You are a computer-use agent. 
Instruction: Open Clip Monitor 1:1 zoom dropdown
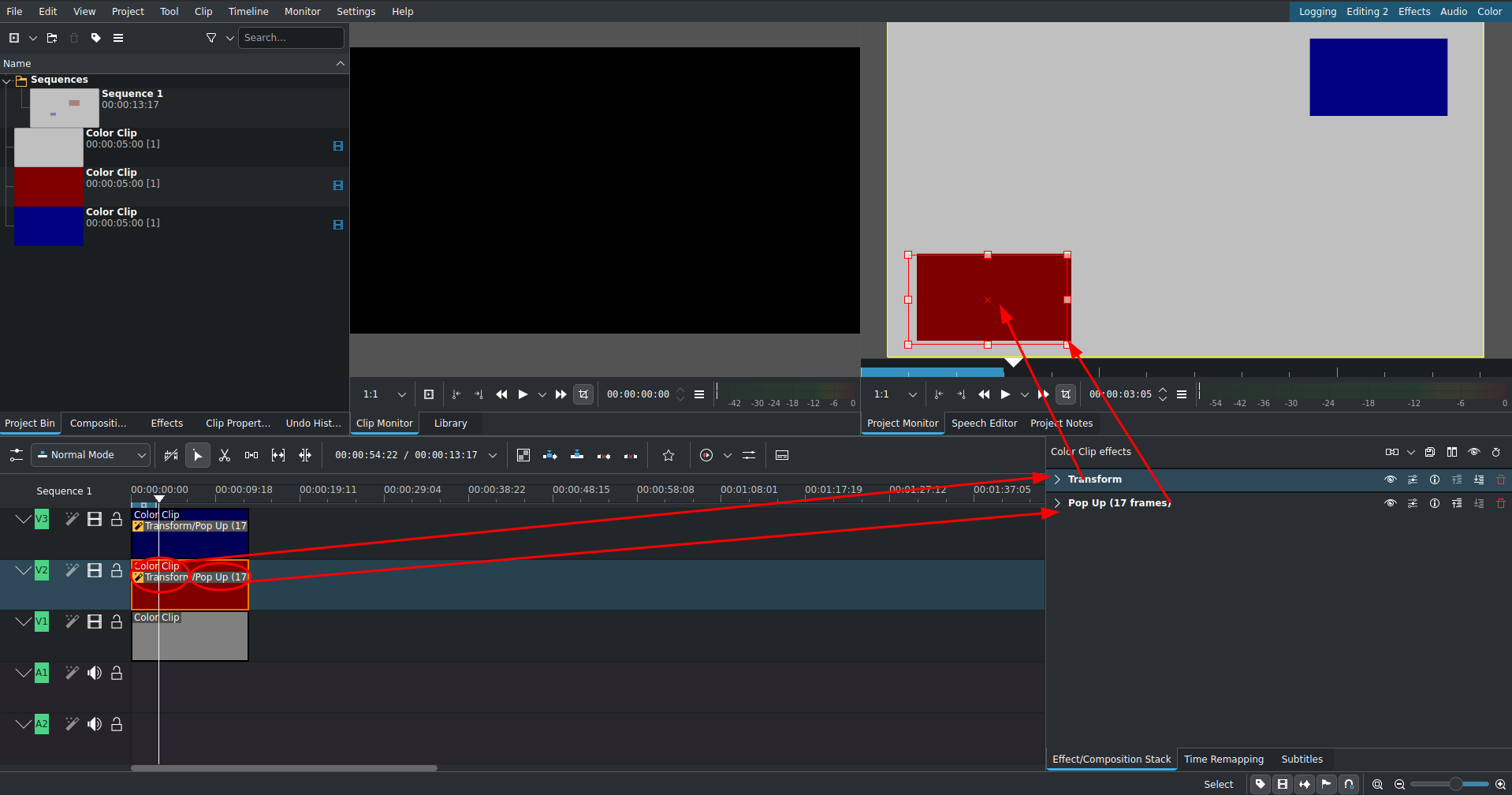coord(385,394)
